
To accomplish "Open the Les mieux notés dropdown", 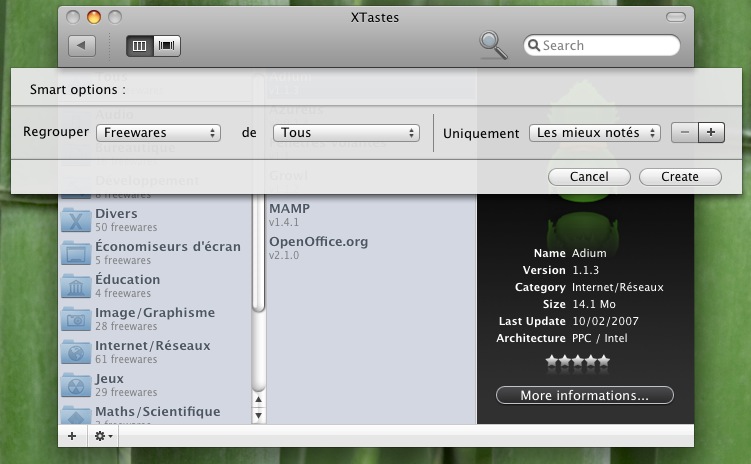I will tap(594, 133).
